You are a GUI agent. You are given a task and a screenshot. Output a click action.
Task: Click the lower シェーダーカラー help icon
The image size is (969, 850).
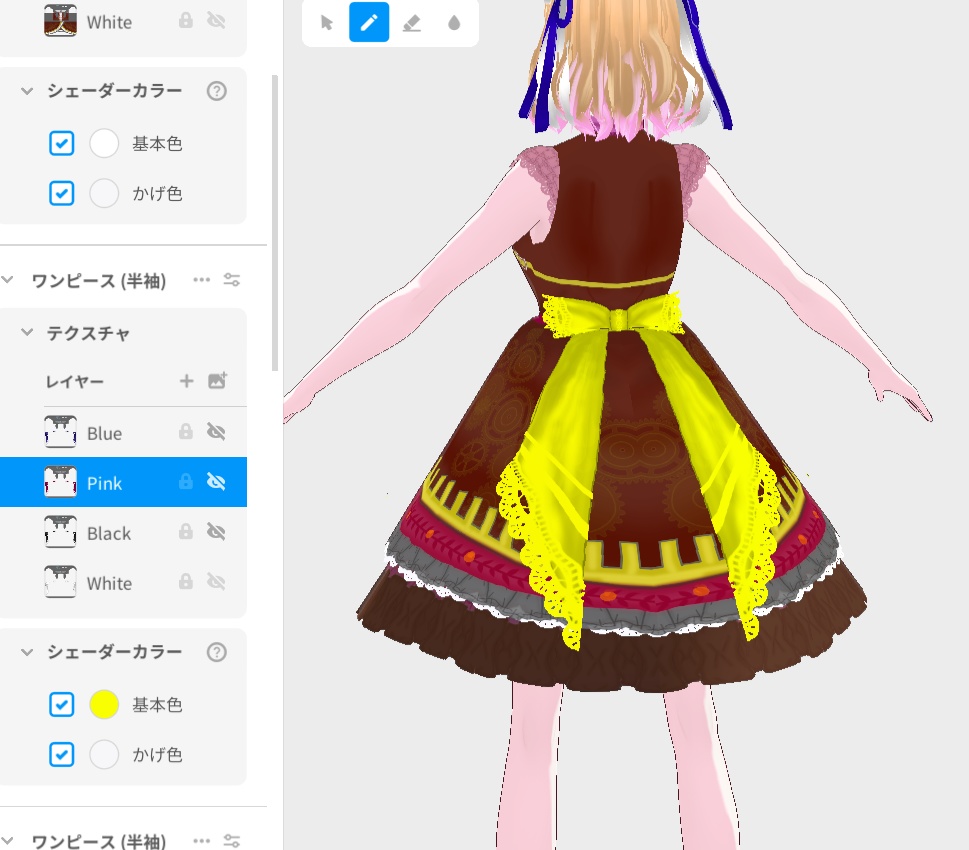[217, 652]
